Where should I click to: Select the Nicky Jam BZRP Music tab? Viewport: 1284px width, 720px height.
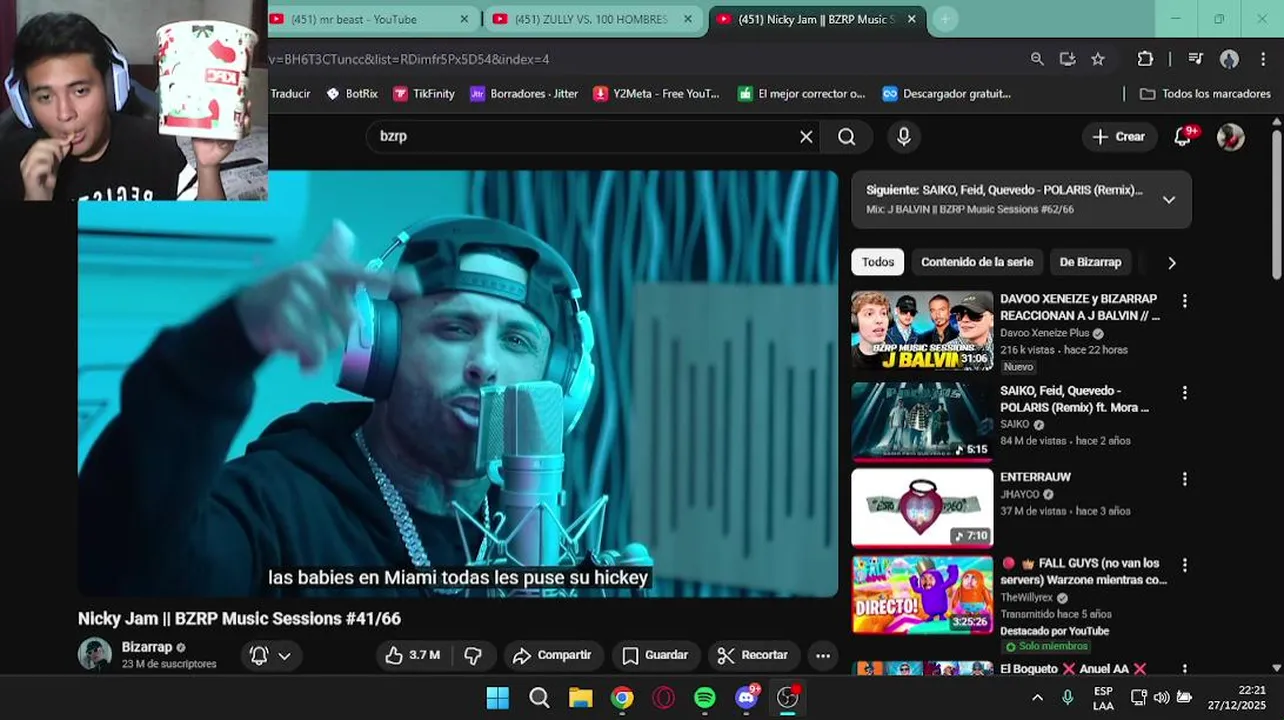[x=816, y=19]
